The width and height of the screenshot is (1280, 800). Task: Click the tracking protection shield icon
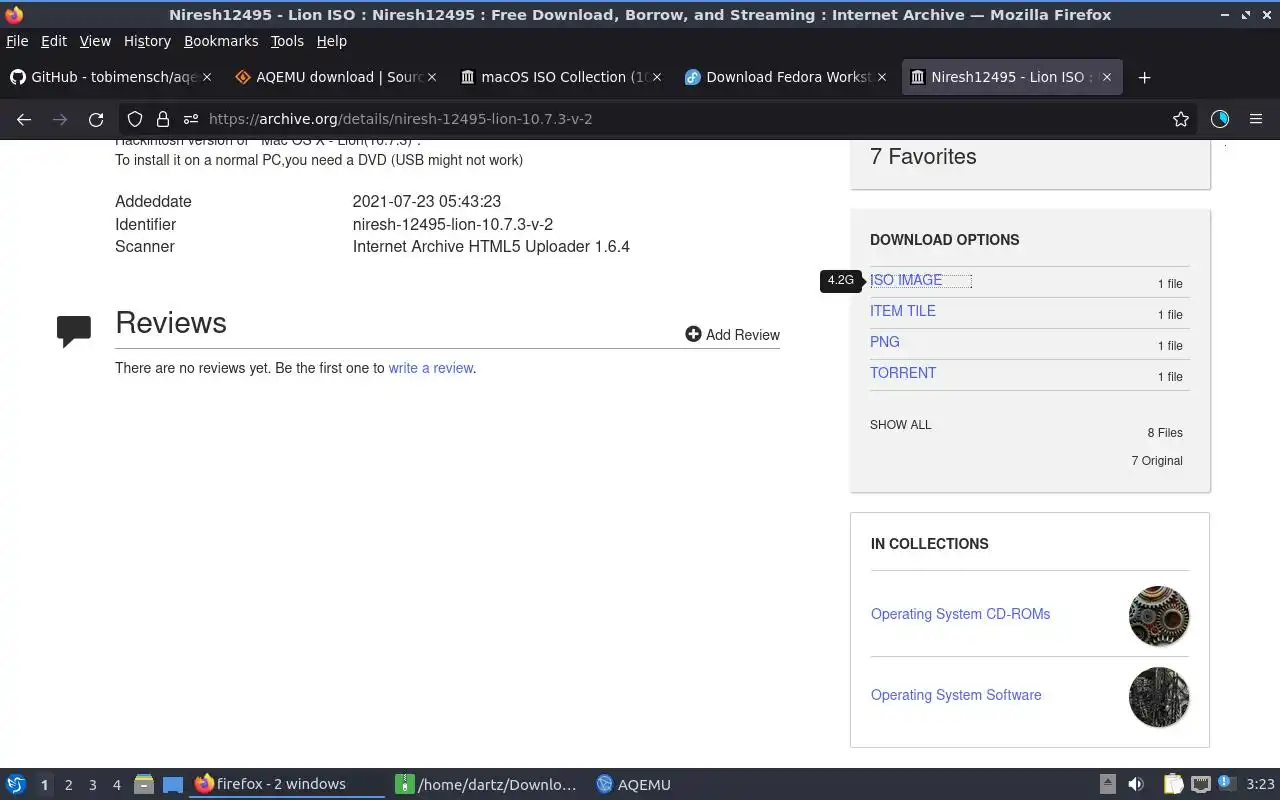pyautogui.click(x=135, y=119)
